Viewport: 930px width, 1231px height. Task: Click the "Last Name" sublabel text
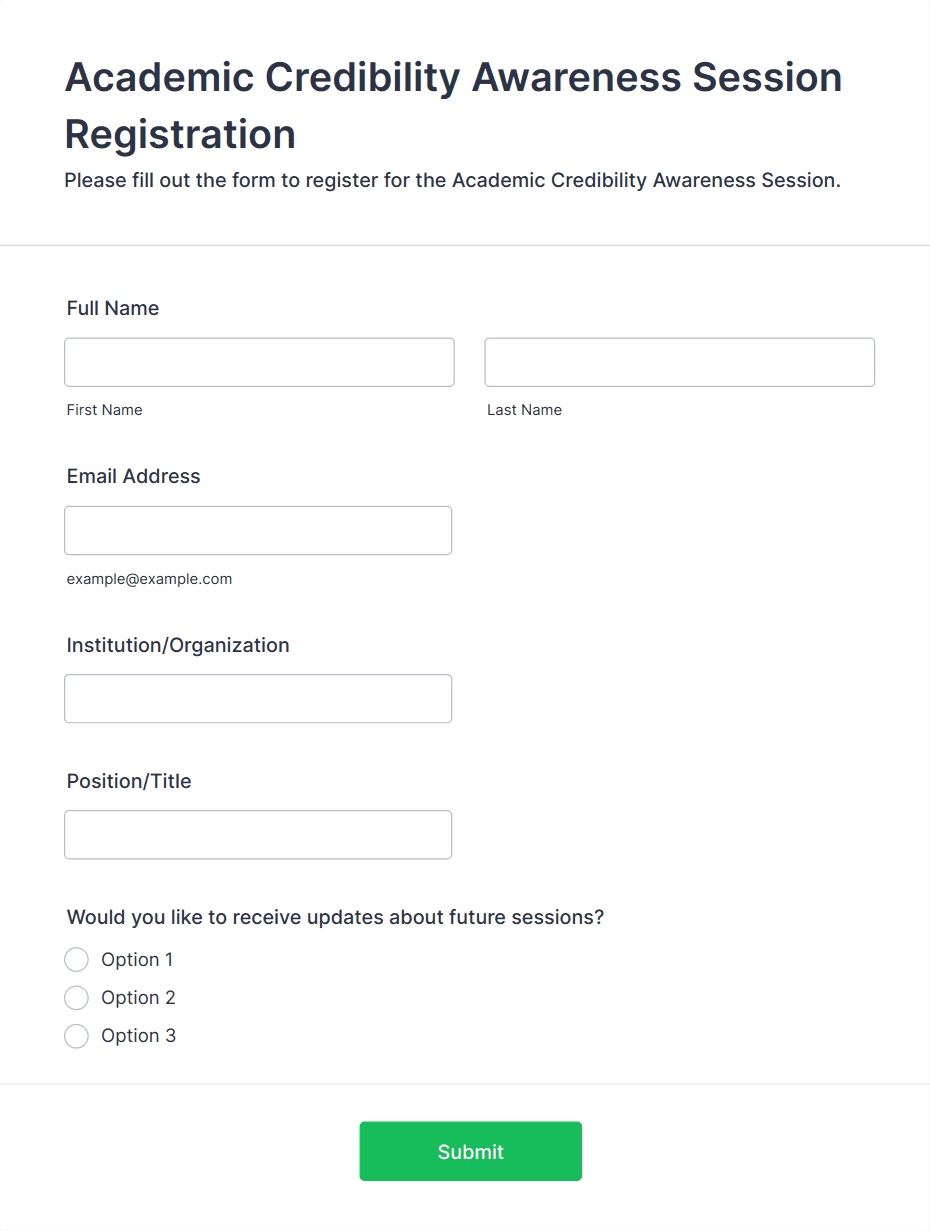tap(524, 410)
